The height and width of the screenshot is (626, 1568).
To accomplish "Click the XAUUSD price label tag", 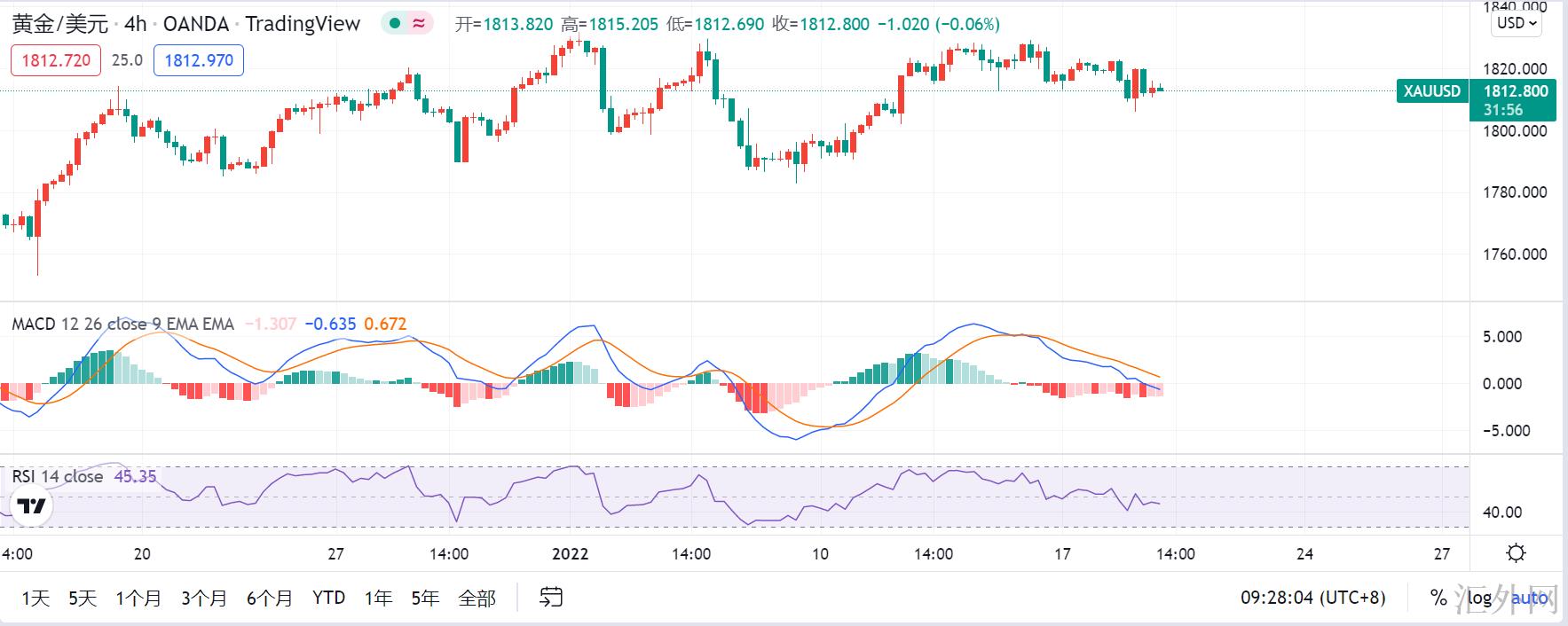I will click(x=1431, y=91).
